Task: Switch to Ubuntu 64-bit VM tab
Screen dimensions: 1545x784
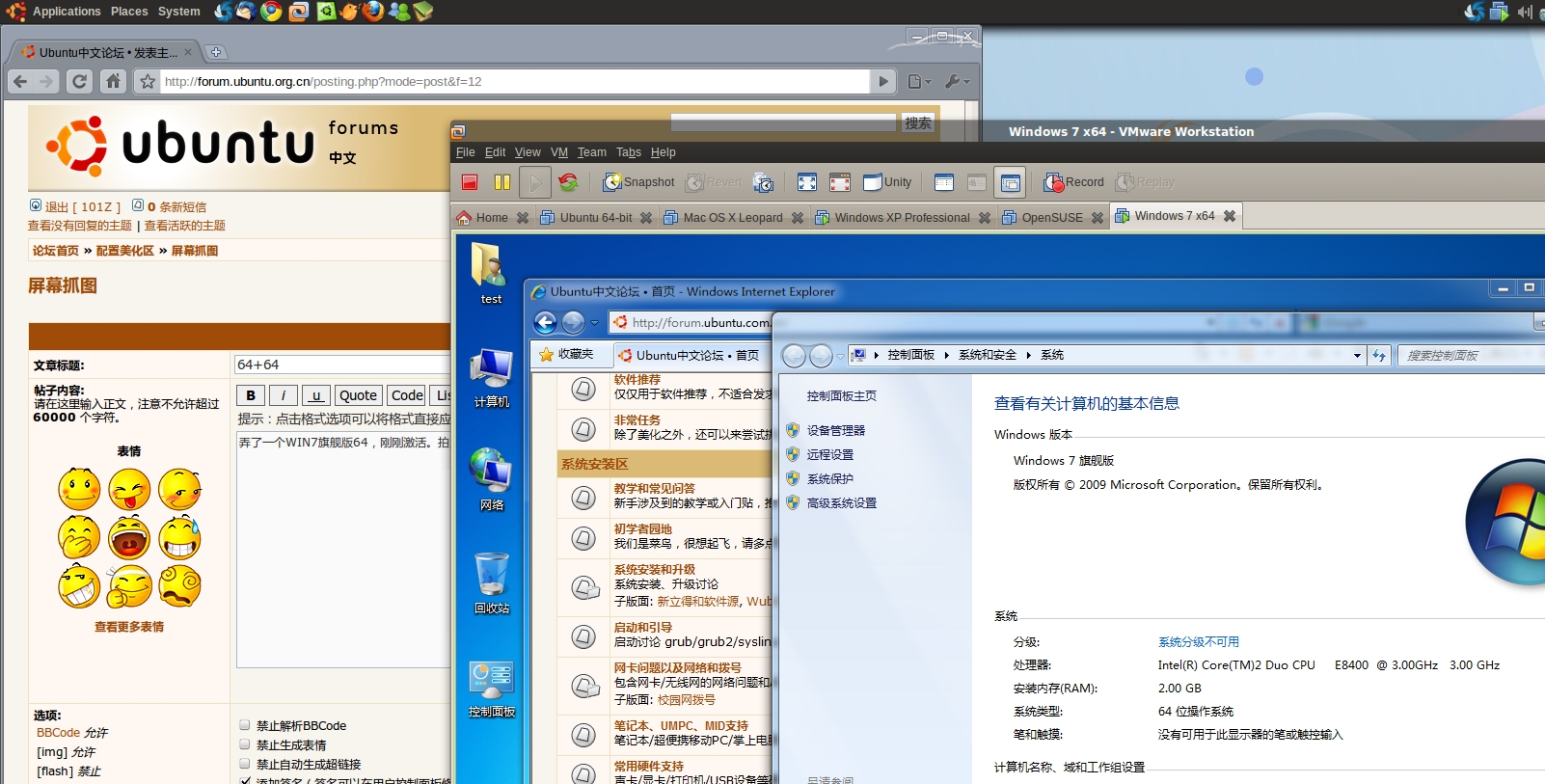Action: pos(587,217)
